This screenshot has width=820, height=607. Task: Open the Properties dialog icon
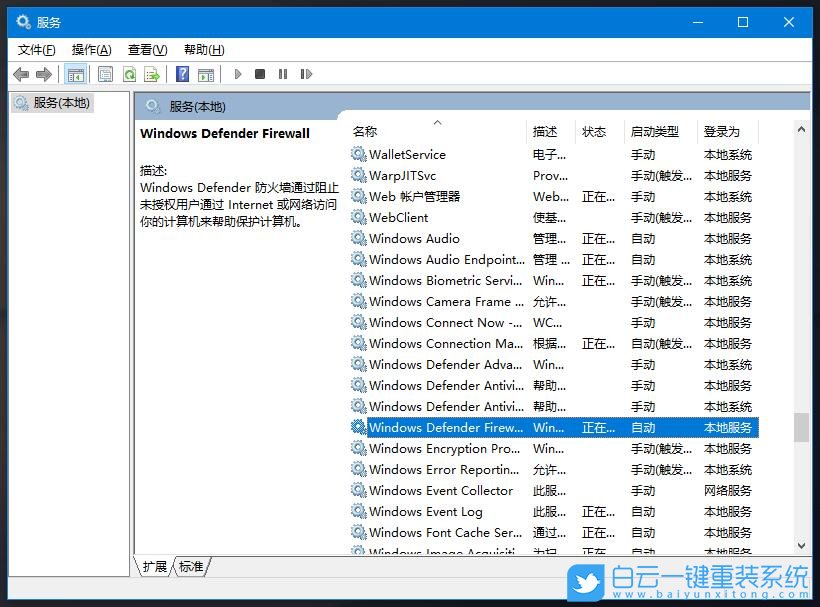point(105,73)
